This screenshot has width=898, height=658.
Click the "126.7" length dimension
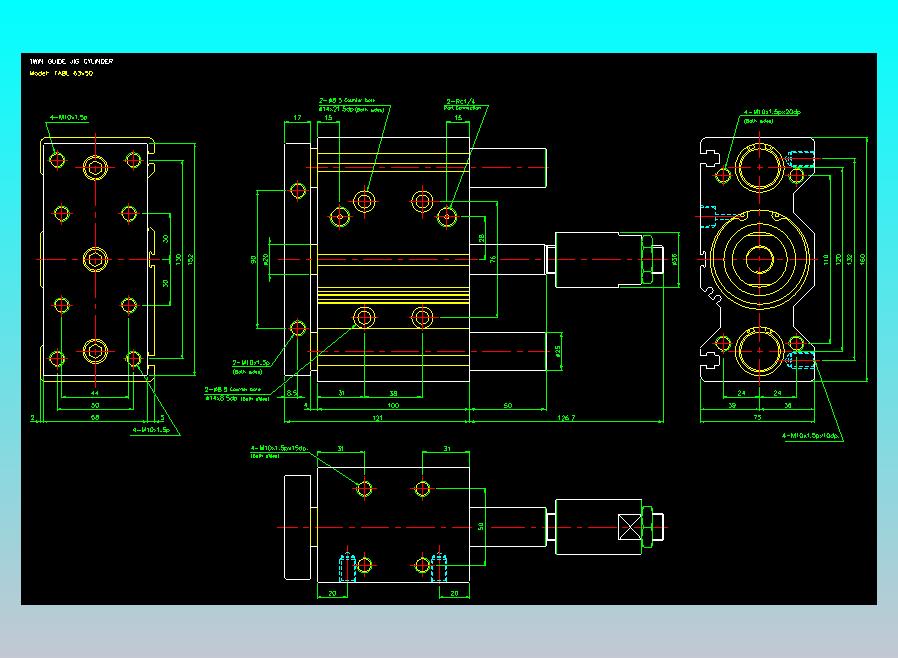click(x=566, y=417)
